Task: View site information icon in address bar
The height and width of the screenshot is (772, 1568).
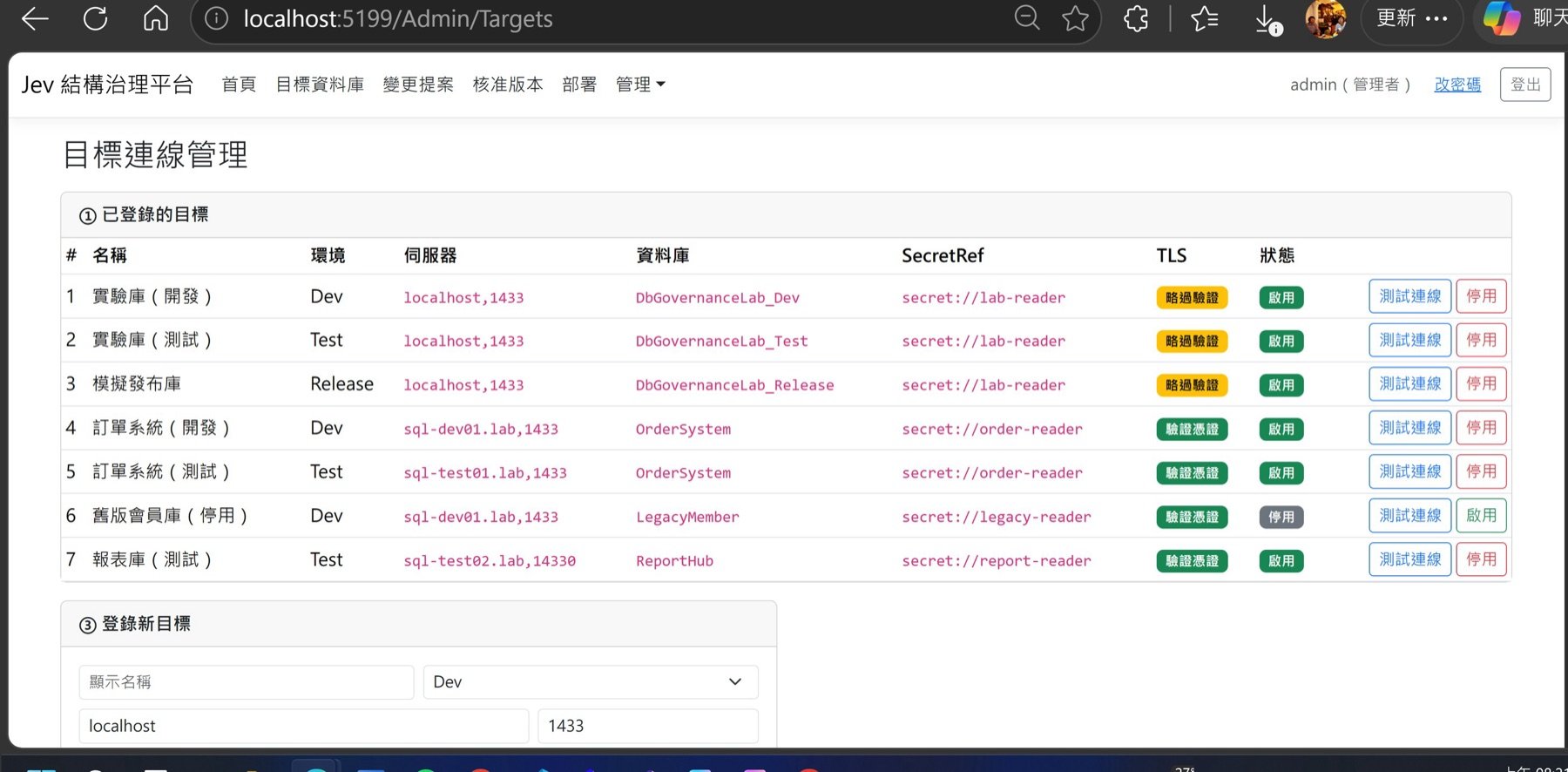Action: point(216,18)
